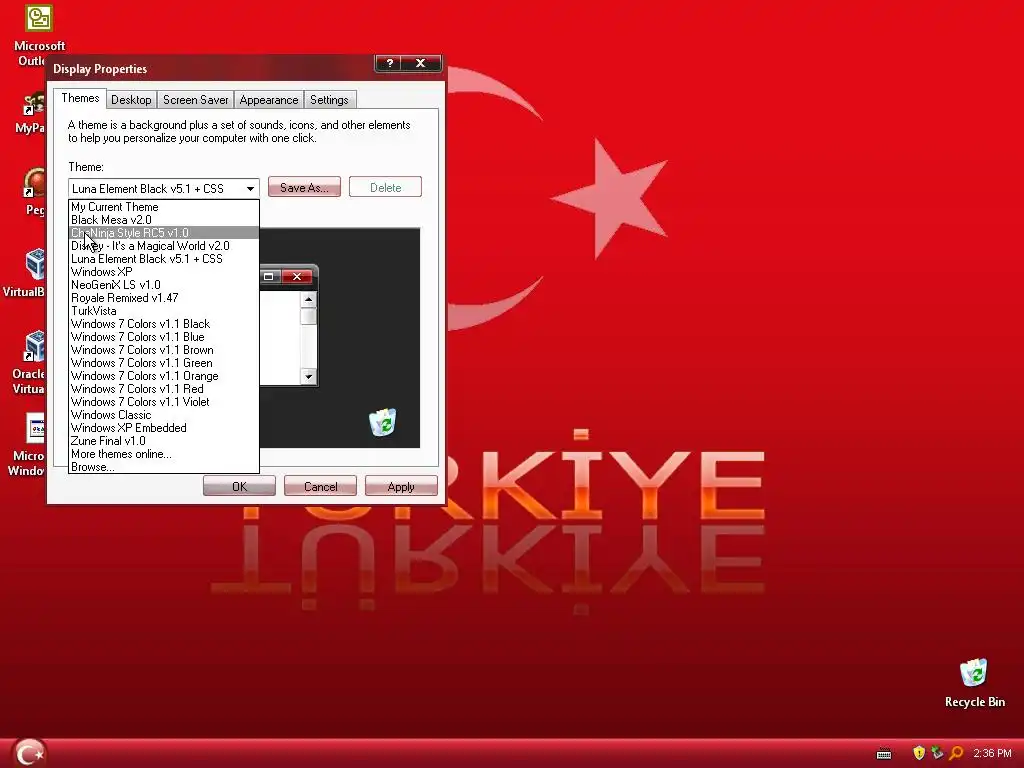
Task: Open the VirtualB desktop icon
Action: 35,264
